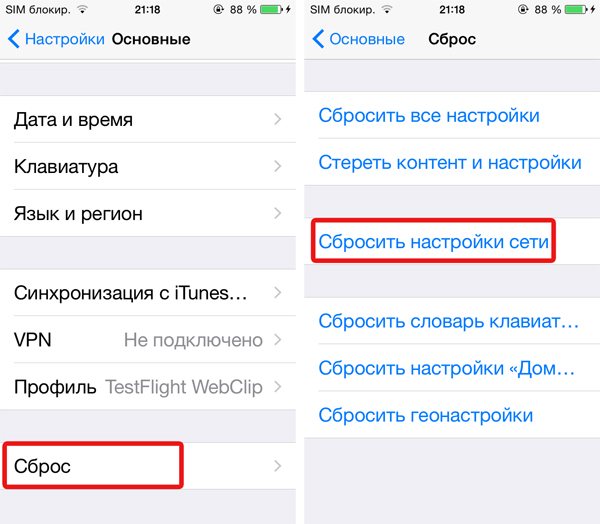Open VPN Не подключено row
Image resolution: width=600 pixels, height=524 pixels.
[x=148, y=340]
